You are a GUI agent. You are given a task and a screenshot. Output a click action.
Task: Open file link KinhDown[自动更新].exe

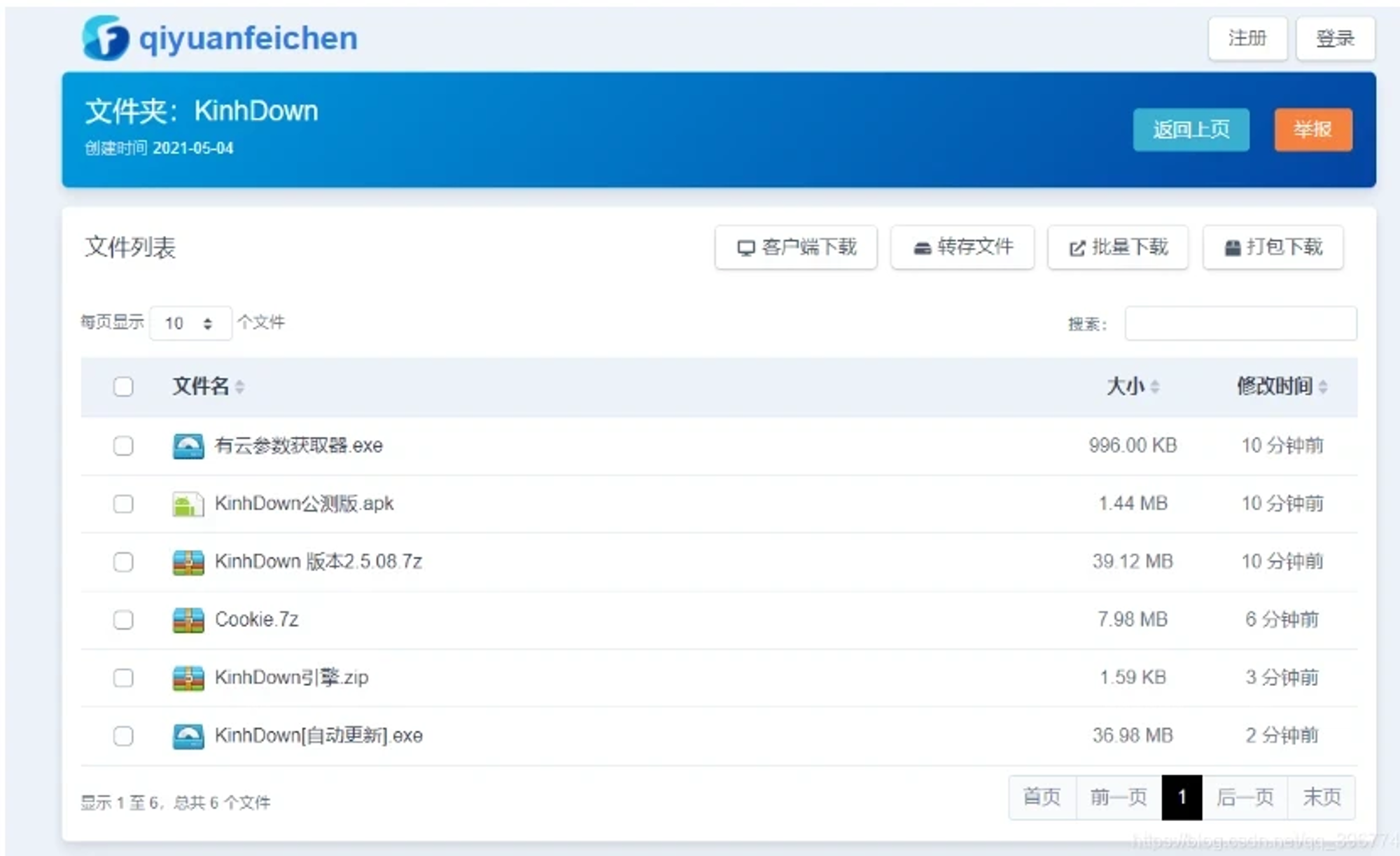[319, 736]
